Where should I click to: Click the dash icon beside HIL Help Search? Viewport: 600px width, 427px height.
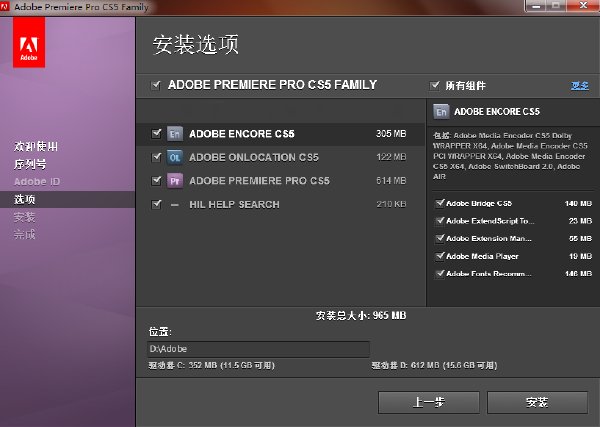click(175, 205)
